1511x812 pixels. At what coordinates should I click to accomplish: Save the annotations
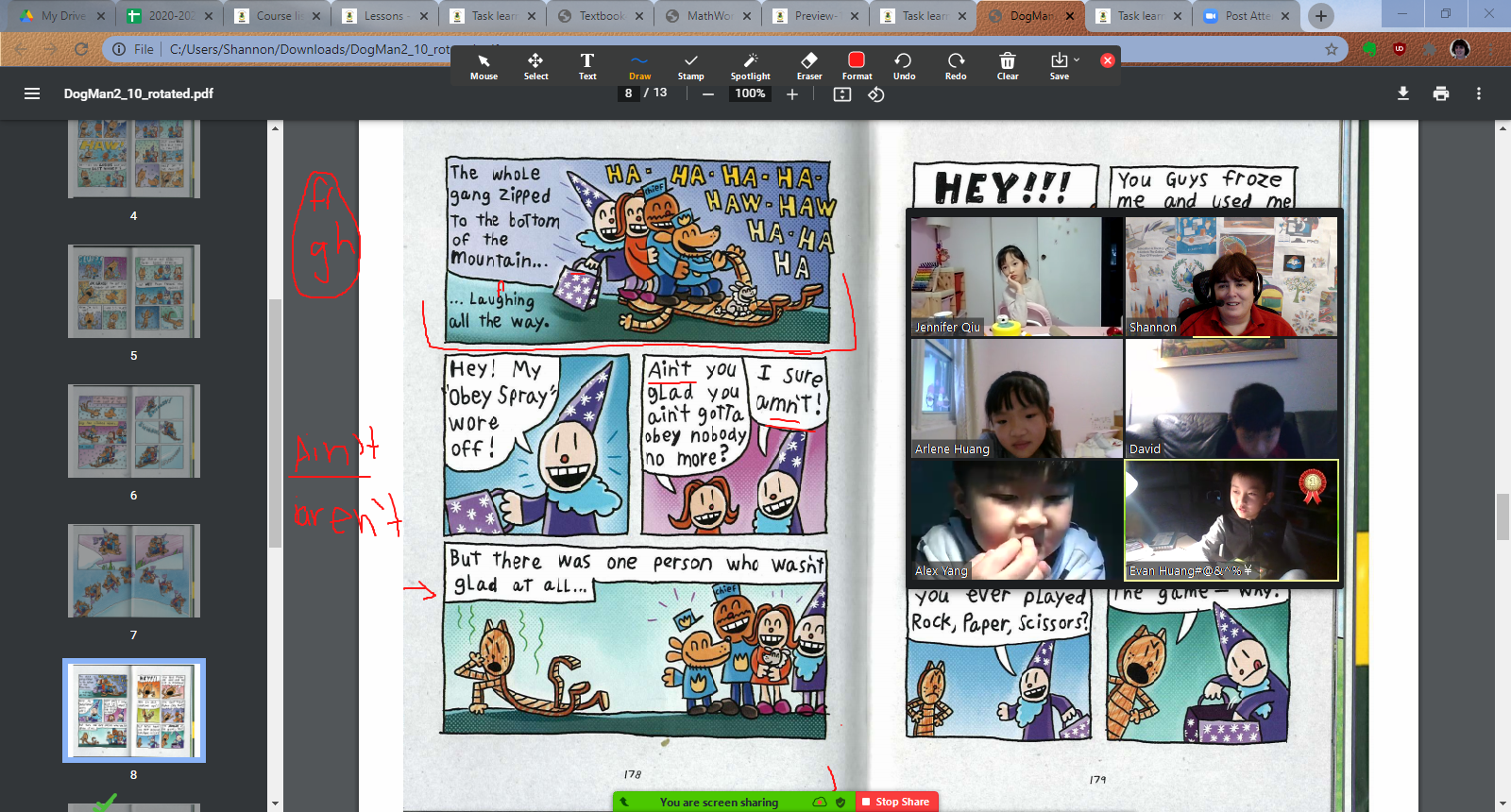click(x=1059, y=66)
